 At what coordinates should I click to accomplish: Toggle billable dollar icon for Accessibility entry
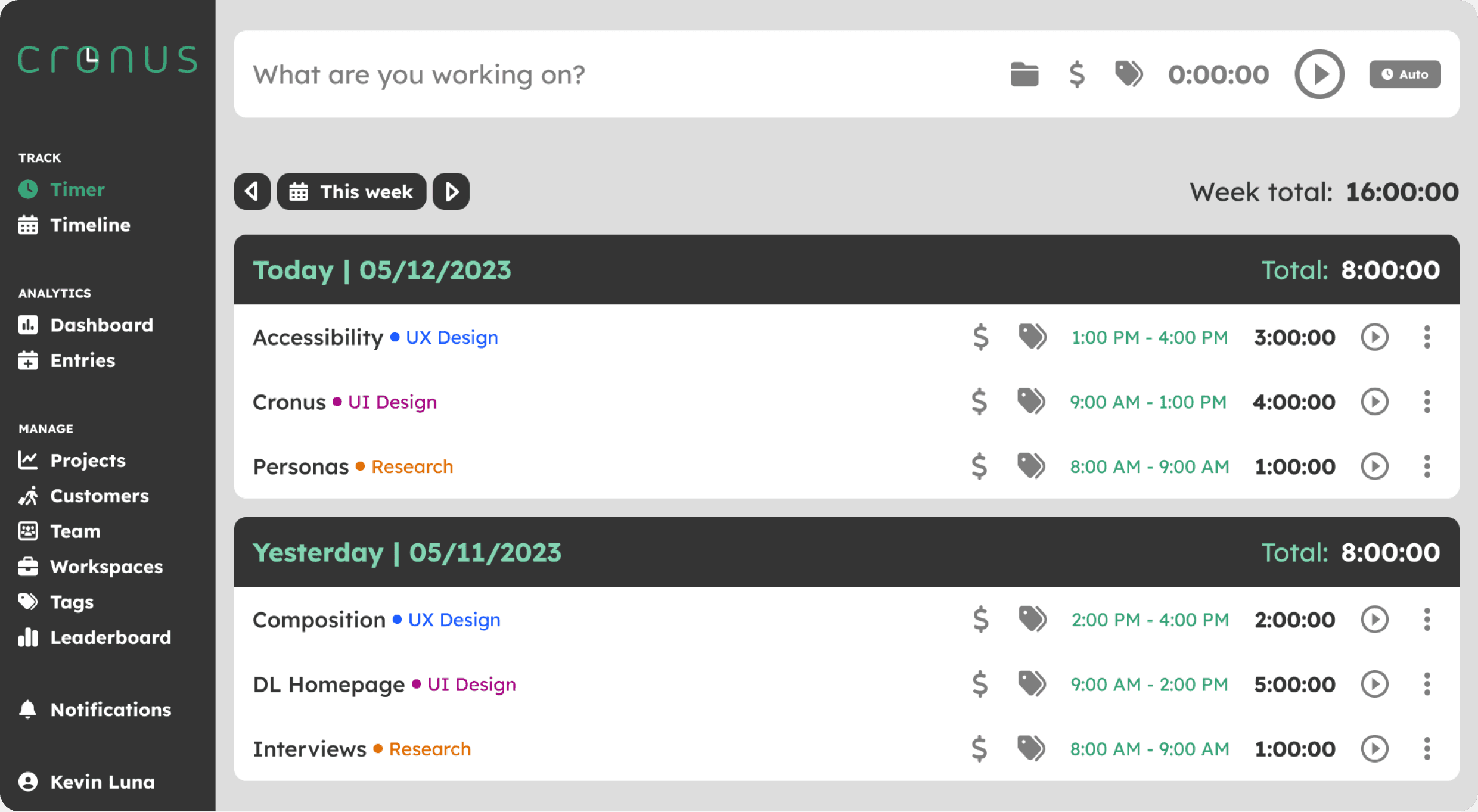[980, 337]
